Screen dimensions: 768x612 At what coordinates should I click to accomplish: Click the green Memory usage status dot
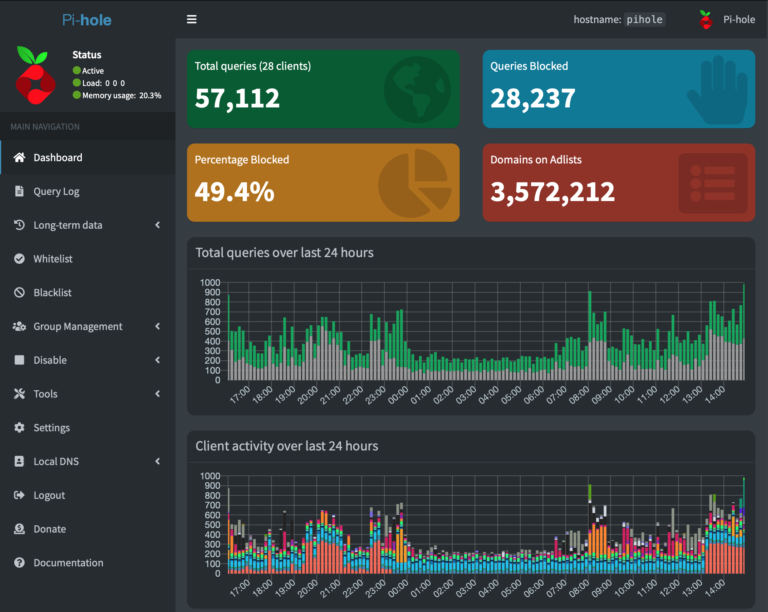[76, 95]
